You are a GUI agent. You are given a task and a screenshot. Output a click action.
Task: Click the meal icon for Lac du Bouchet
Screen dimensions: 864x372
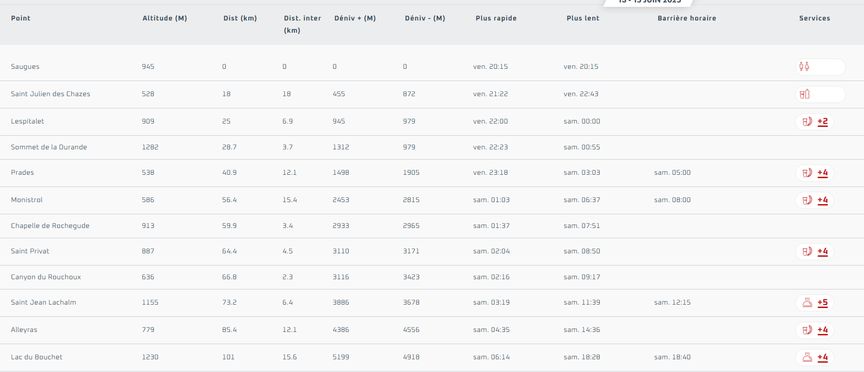click(x=807, y=357)
